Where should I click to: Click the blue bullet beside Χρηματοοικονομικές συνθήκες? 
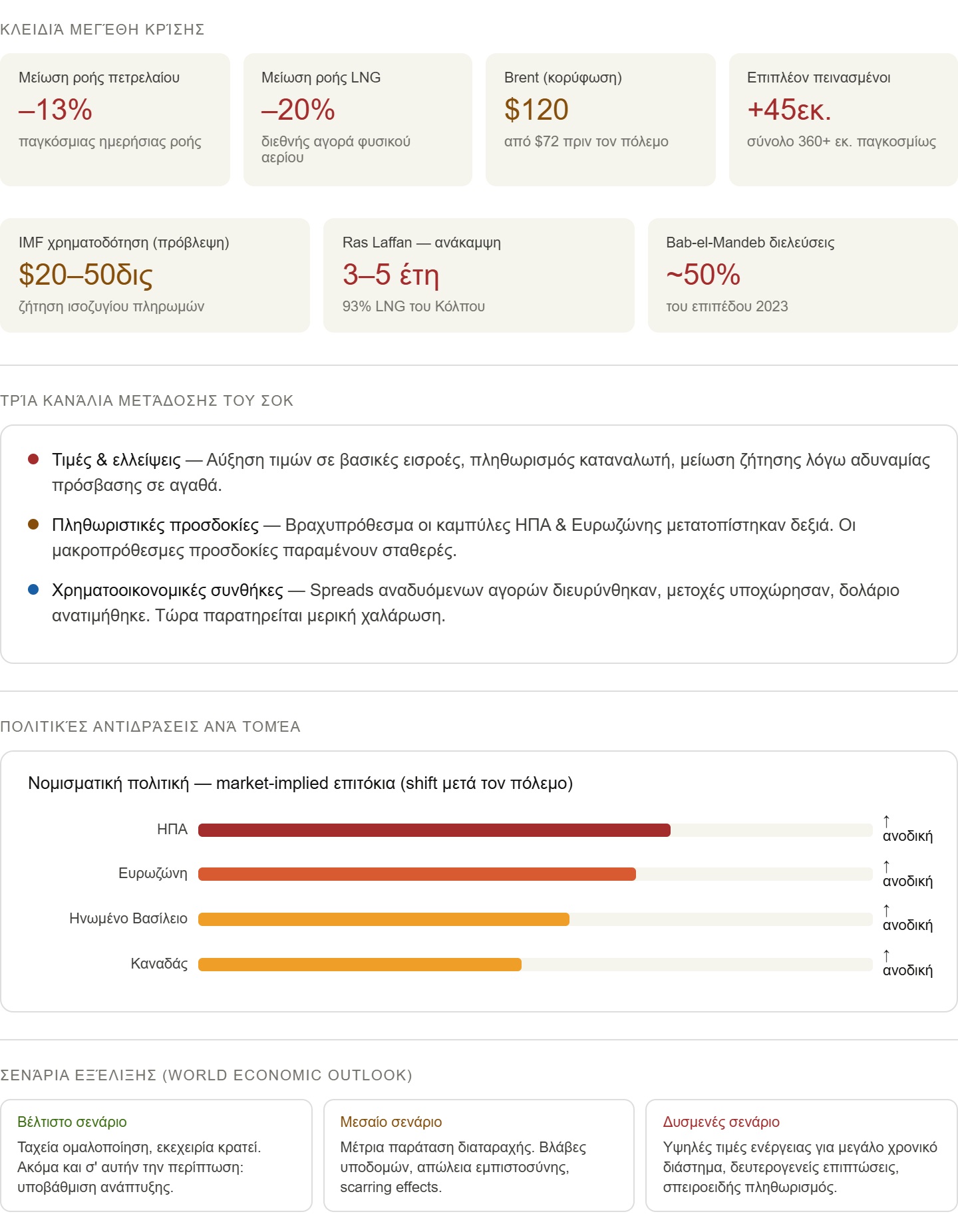click(33, 590)
